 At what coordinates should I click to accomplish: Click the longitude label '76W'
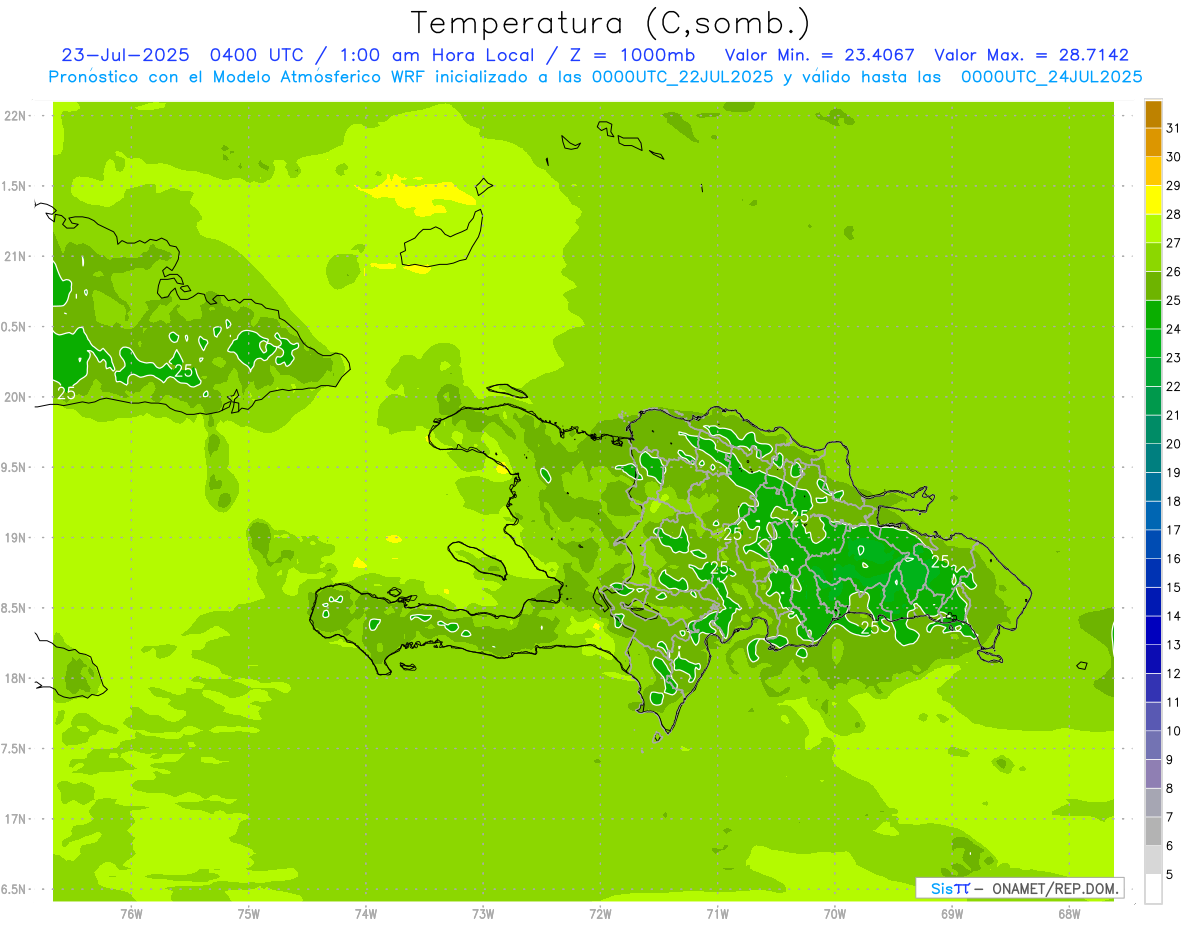point(131,914)
